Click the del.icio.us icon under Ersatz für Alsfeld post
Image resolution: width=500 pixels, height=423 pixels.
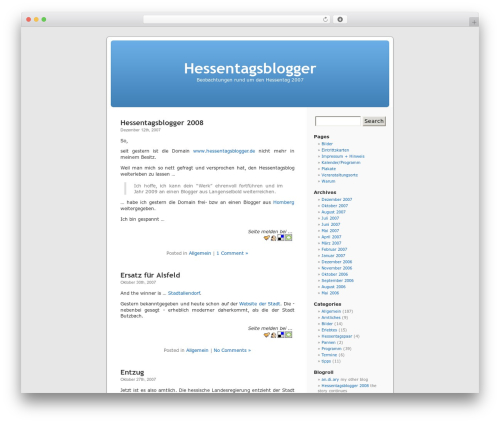coord(281,335)
